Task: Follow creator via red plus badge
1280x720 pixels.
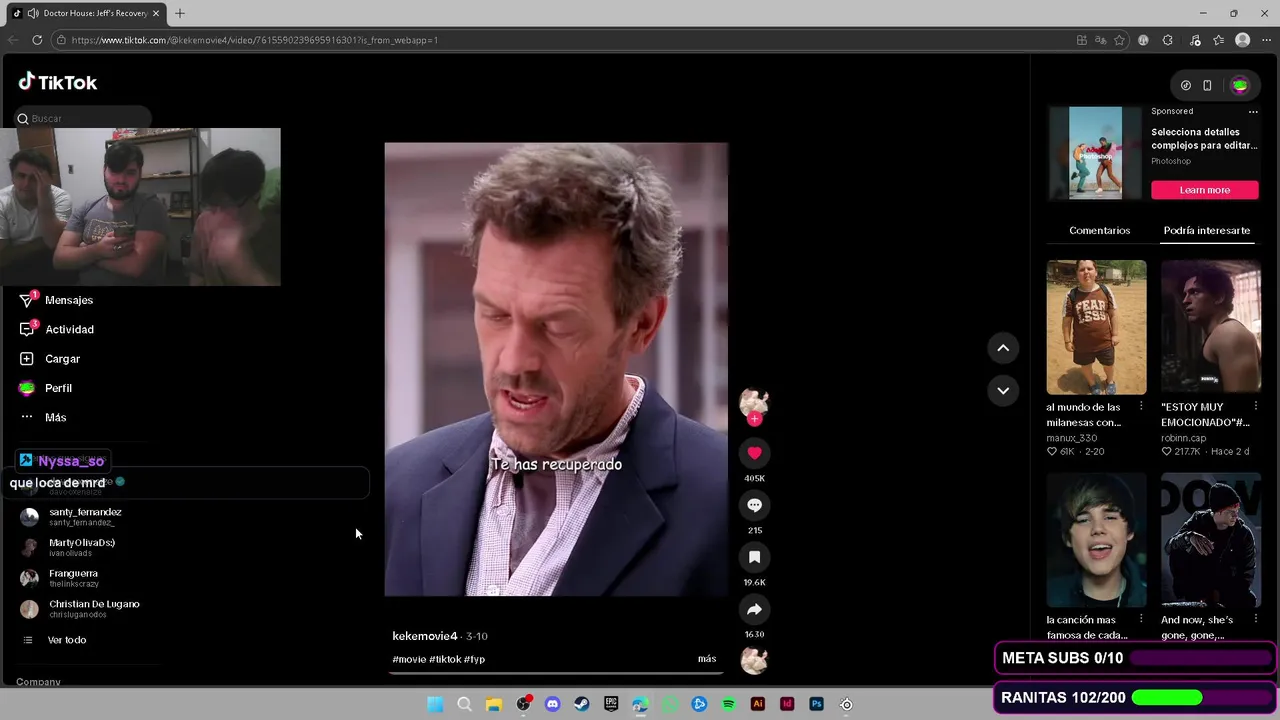Action: click(x=754, y=419)
